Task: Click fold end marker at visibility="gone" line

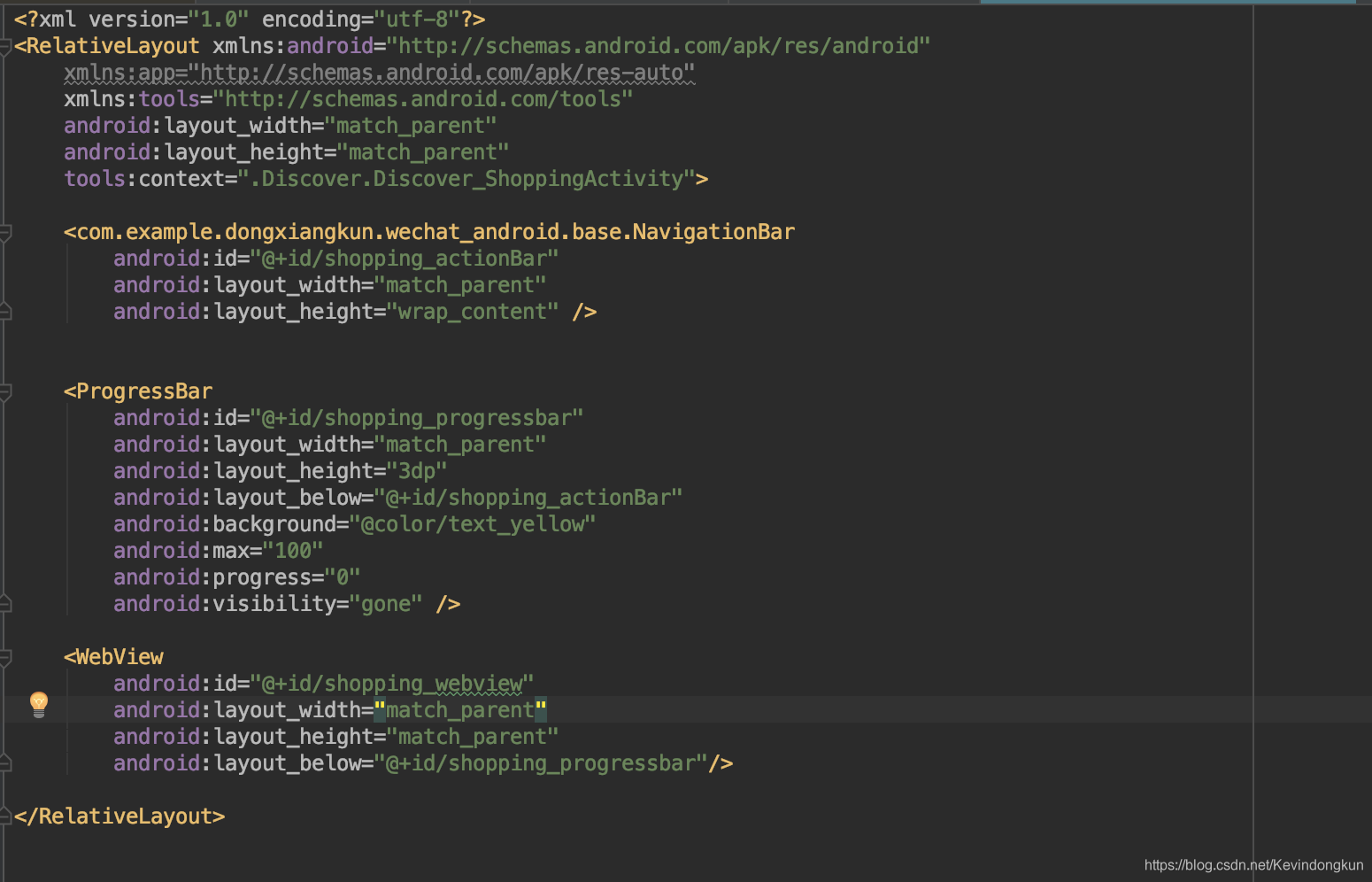Action: point(4,604)
